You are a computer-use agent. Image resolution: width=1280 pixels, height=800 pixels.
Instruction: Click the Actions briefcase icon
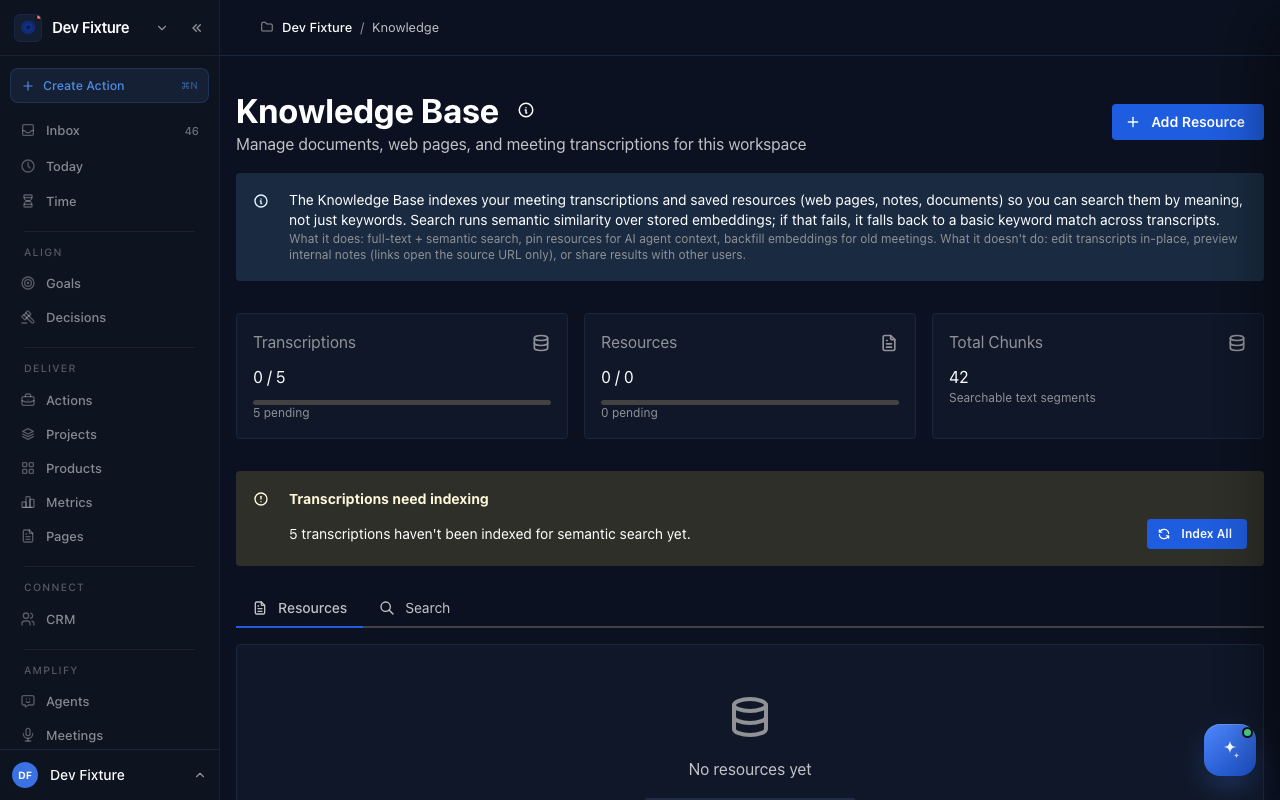click(x=28, y=400)
